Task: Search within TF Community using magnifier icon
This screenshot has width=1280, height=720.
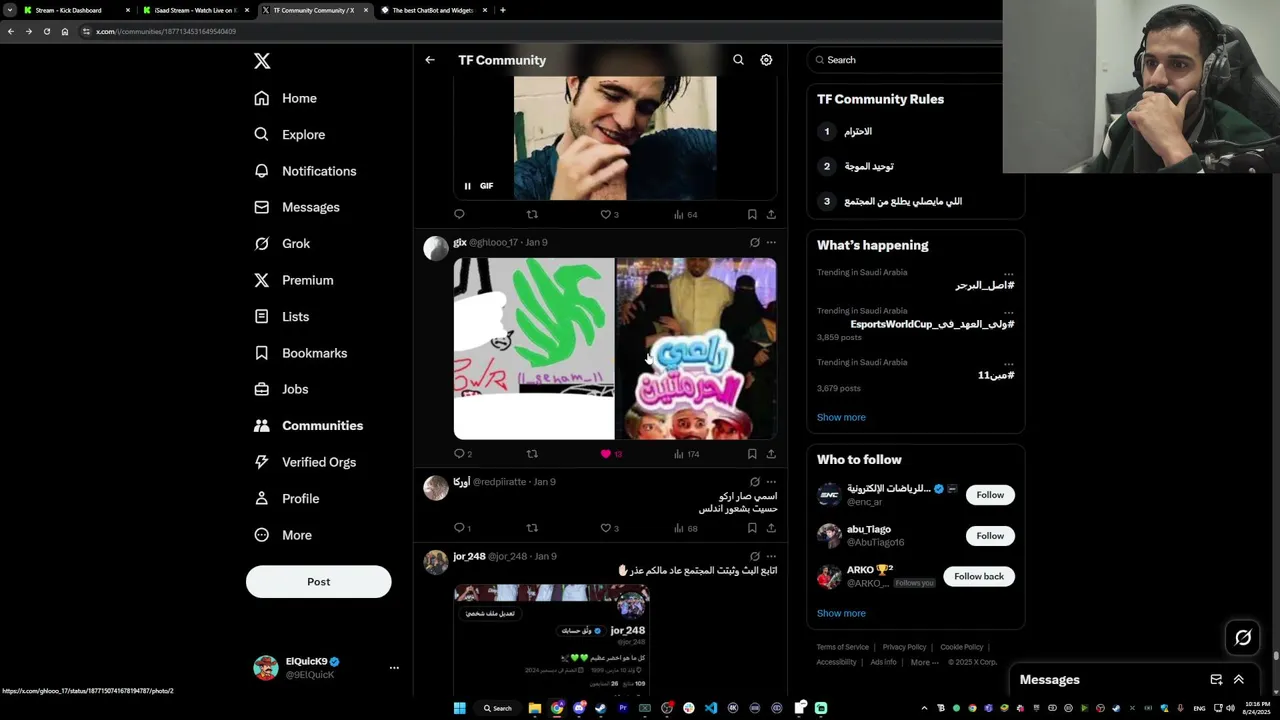Action: [x=738, y=60]
